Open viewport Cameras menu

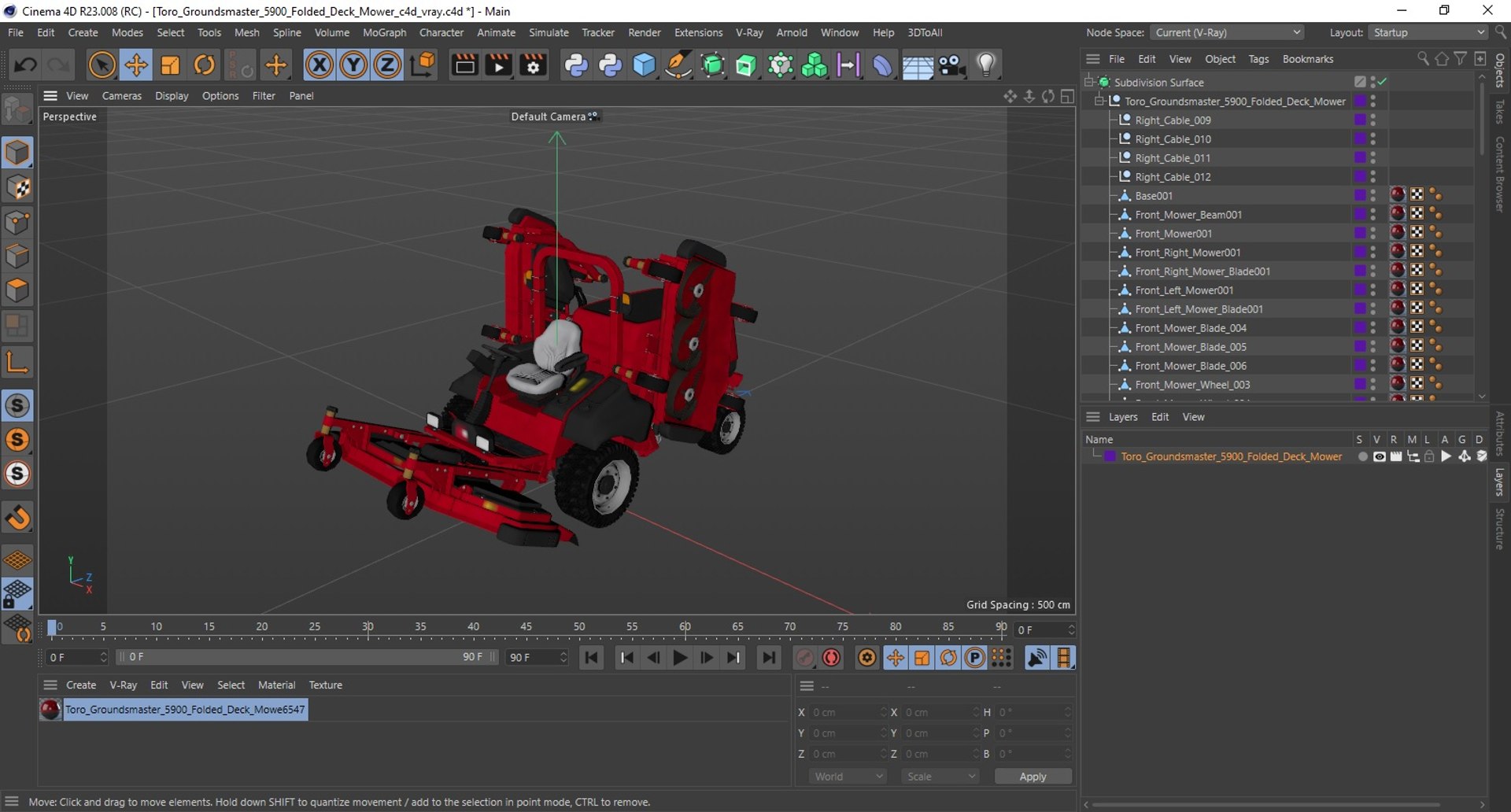pos(122,95)
